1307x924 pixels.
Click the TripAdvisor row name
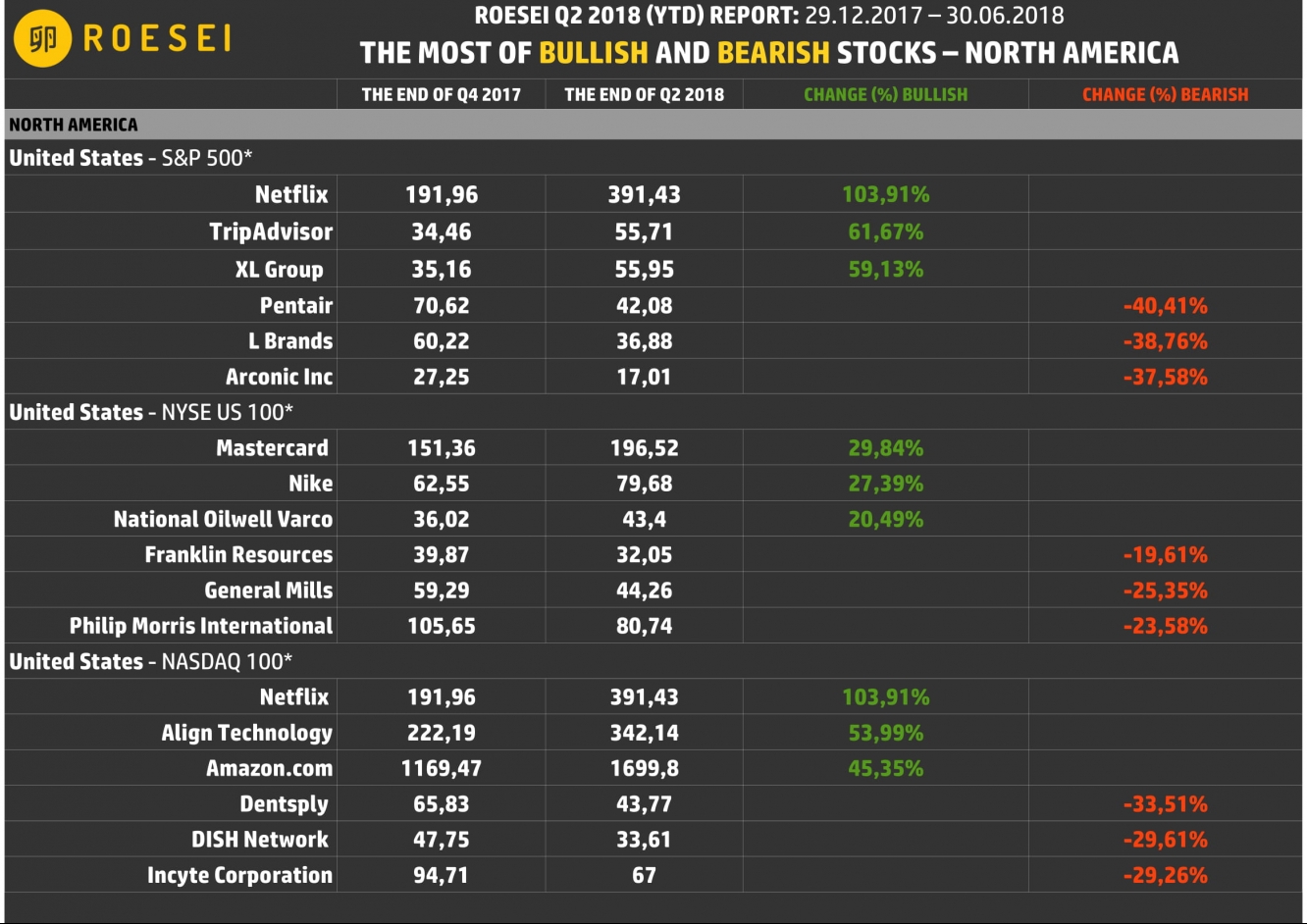tap(271, 231)
